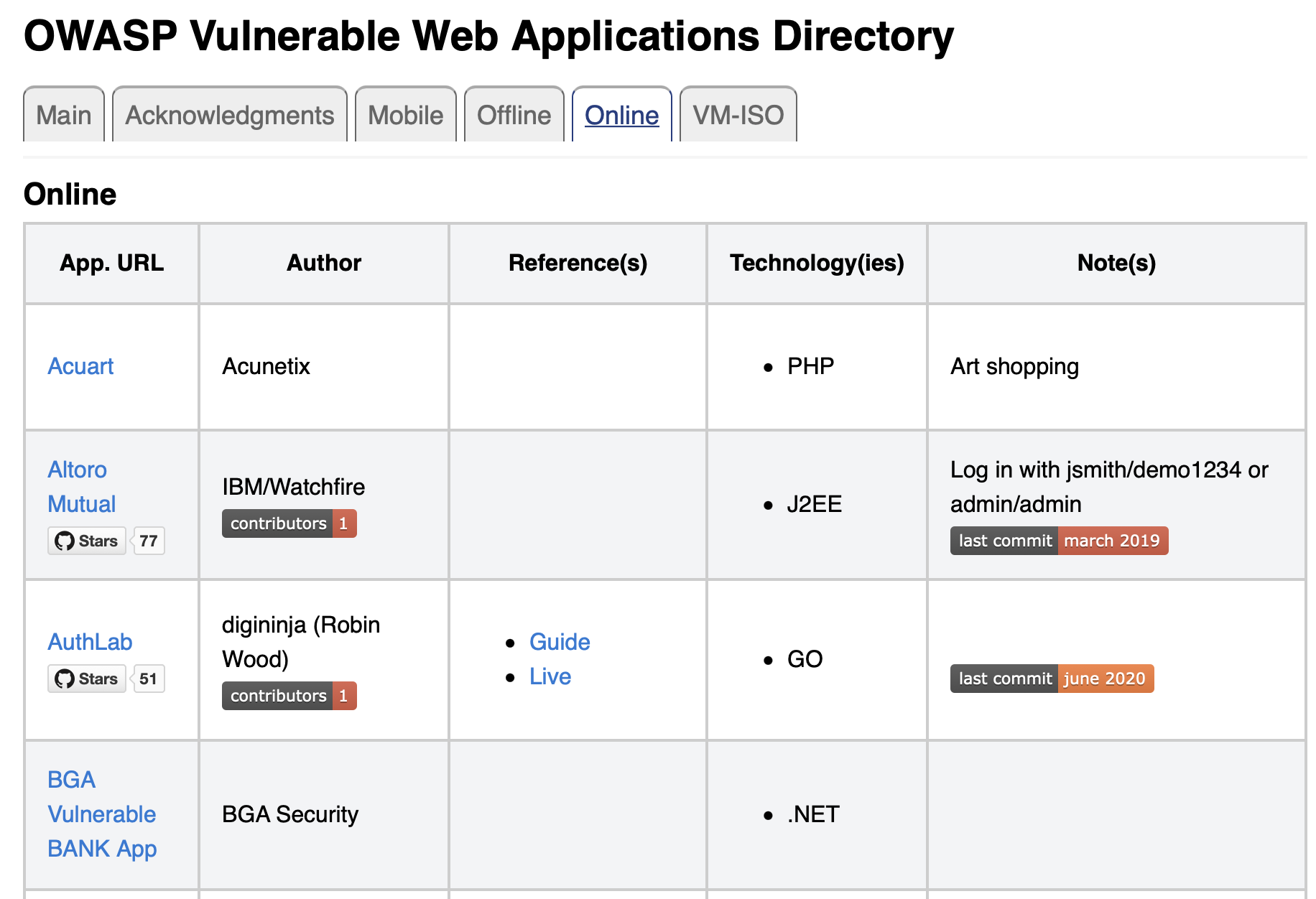Click the App. URL column header
This screenshot has height=899, width=1316.
(x=112, y=263)
